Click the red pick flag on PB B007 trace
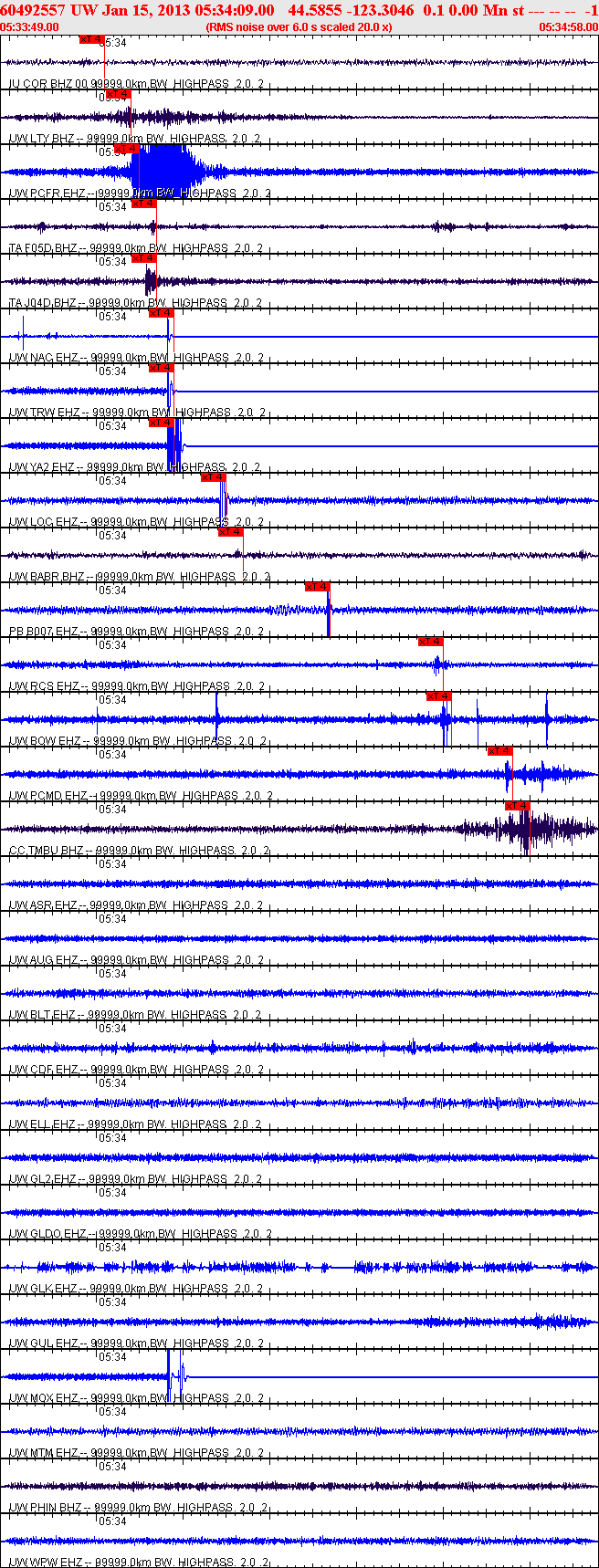This screenshot has width=599, height=1568. (318, 587)
